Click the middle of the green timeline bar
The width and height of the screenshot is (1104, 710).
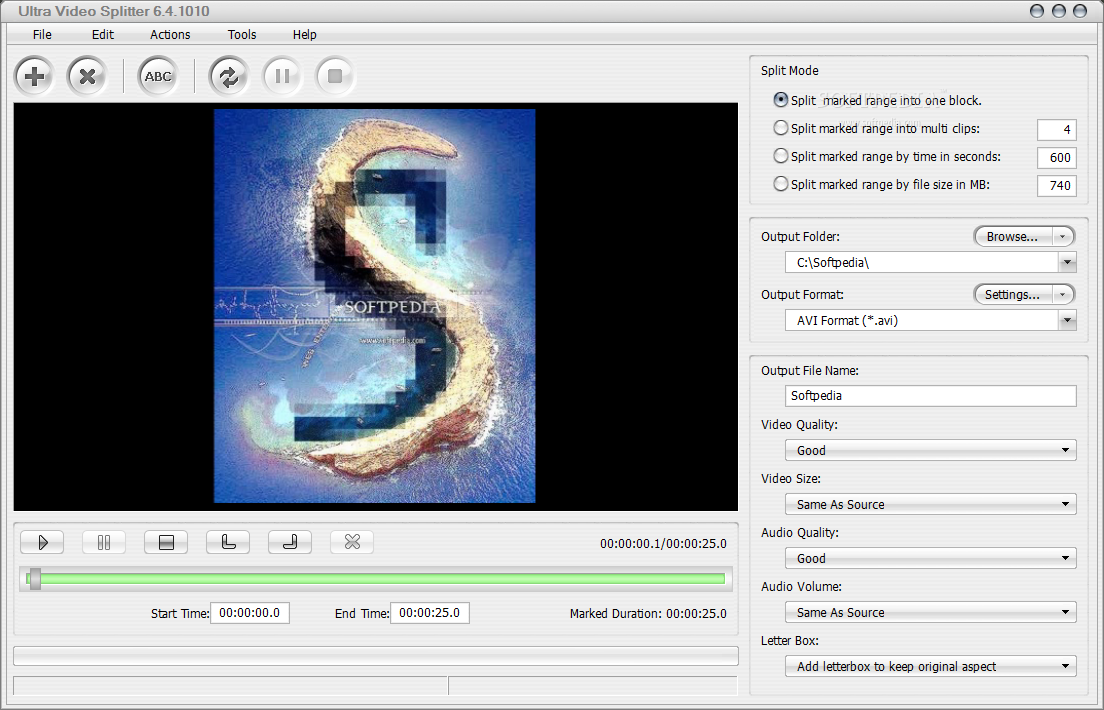(x=376, y=579)
